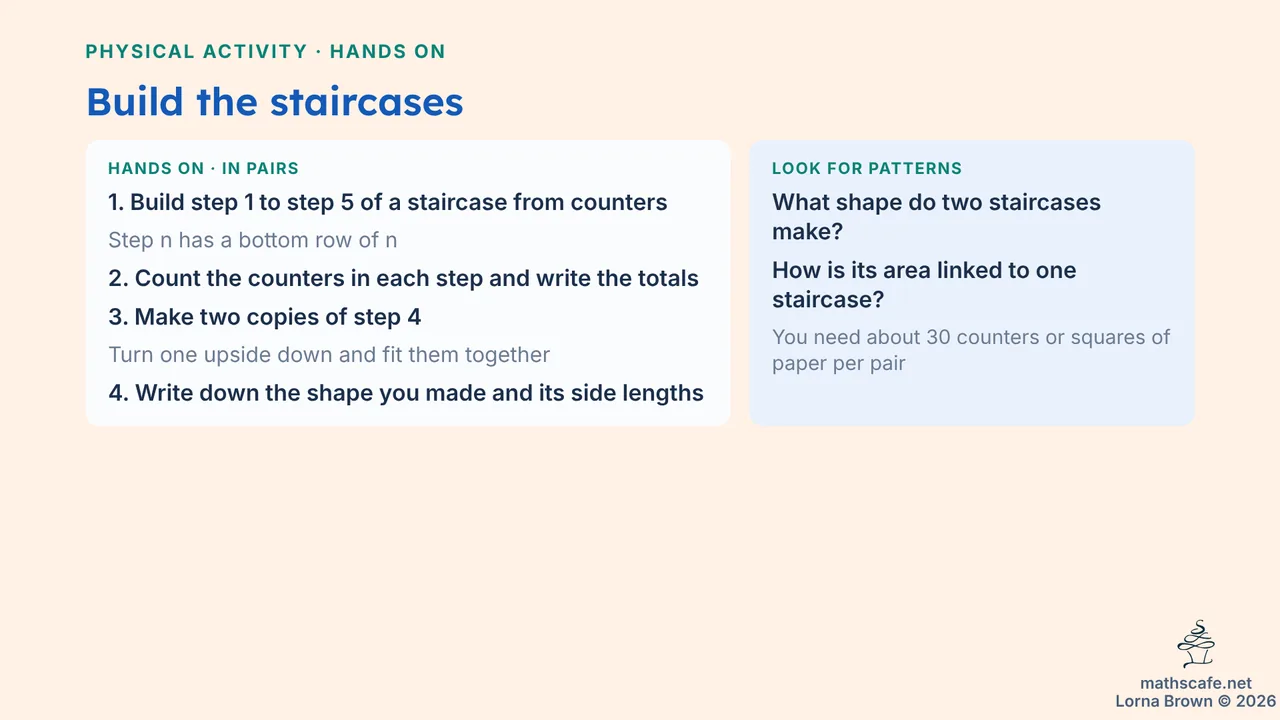Click the mathscafe cupcake logo icon
Viewport: 1280px width, 720px height.
click(x=1196, y=644)
